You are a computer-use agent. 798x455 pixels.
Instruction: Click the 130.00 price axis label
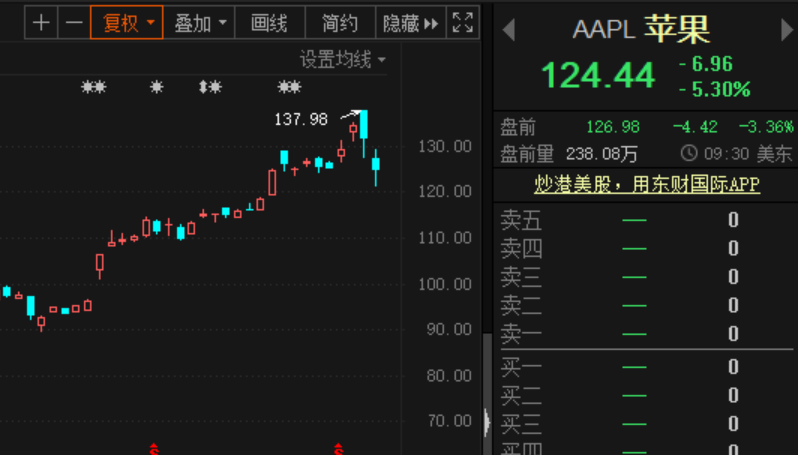(x=445, y=147)
